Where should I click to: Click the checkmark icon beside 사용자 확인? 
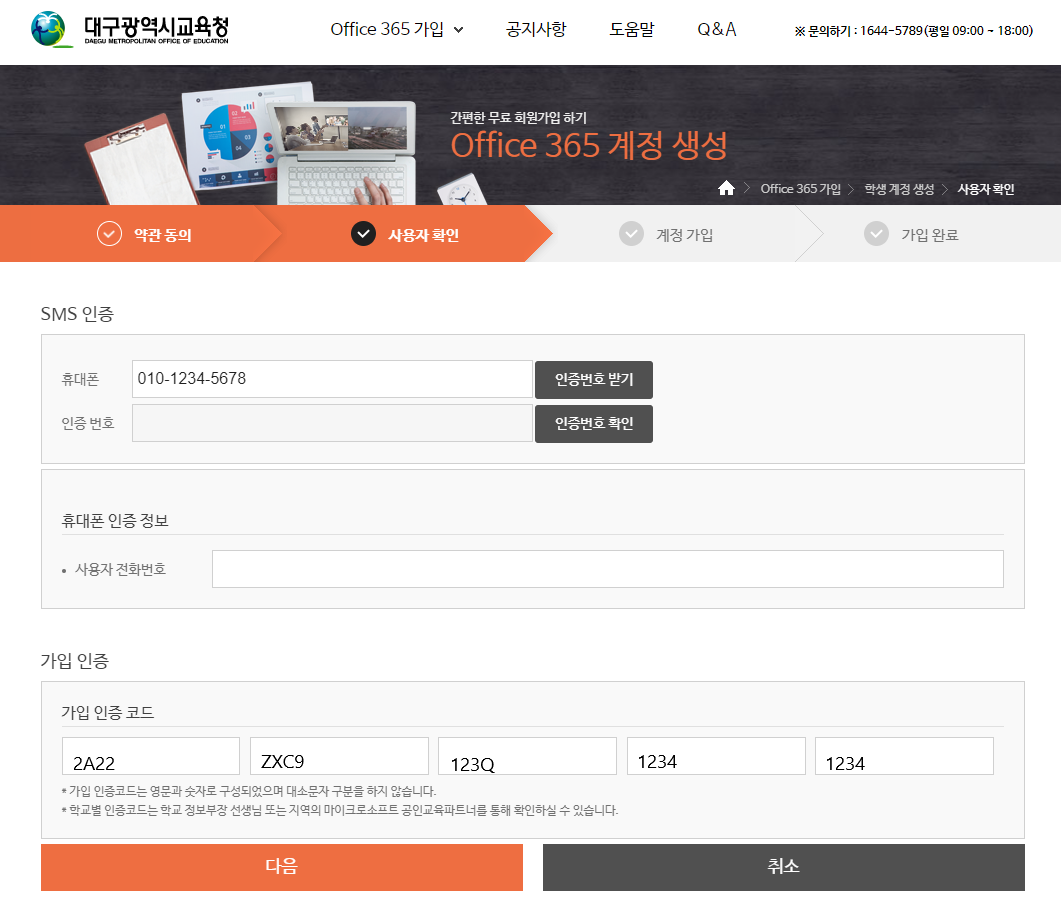363,234
